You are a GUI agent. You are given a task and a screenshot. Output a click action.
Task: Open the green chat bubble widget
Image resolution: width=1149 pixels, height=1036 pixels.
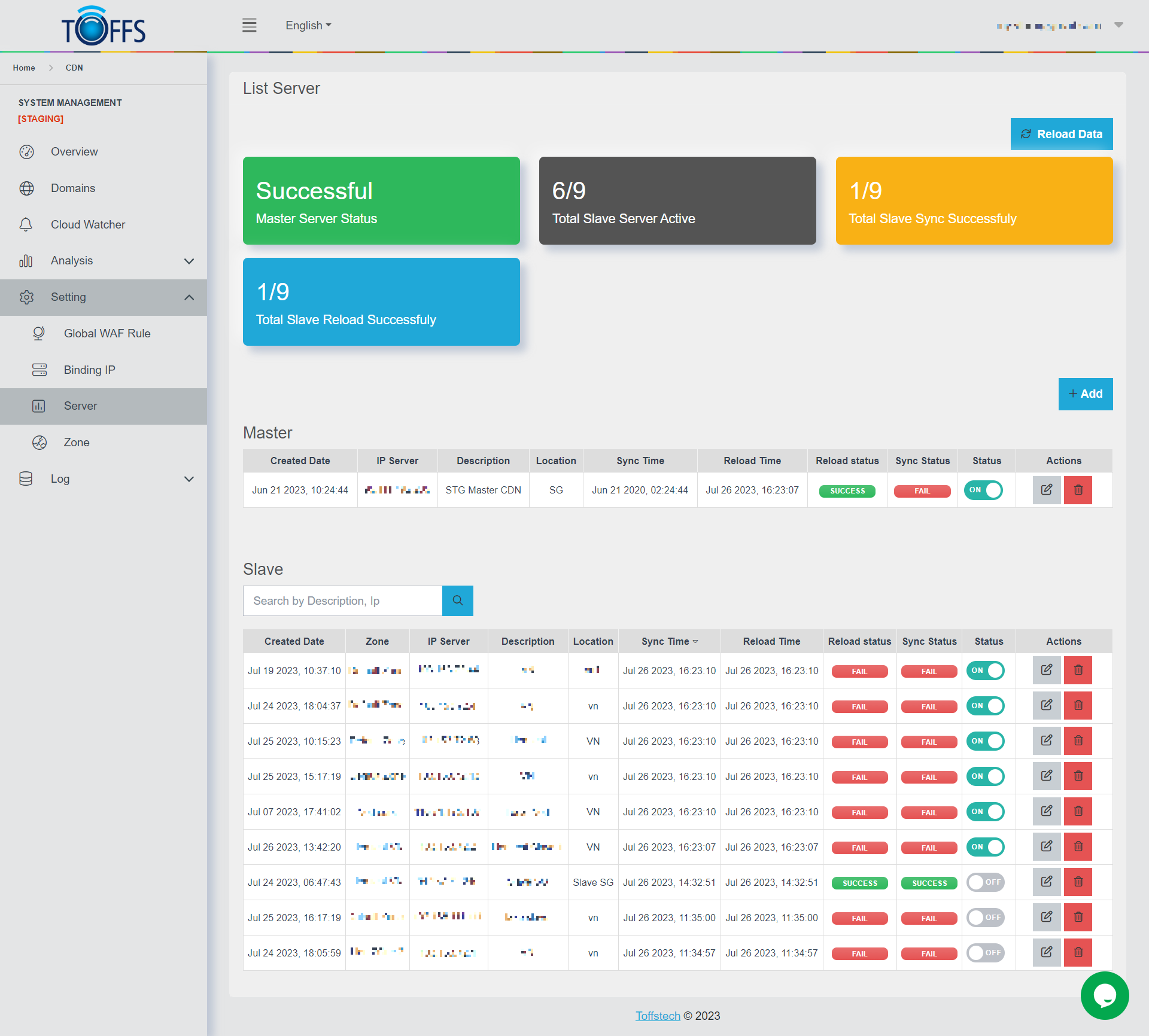pos(1104,995)
